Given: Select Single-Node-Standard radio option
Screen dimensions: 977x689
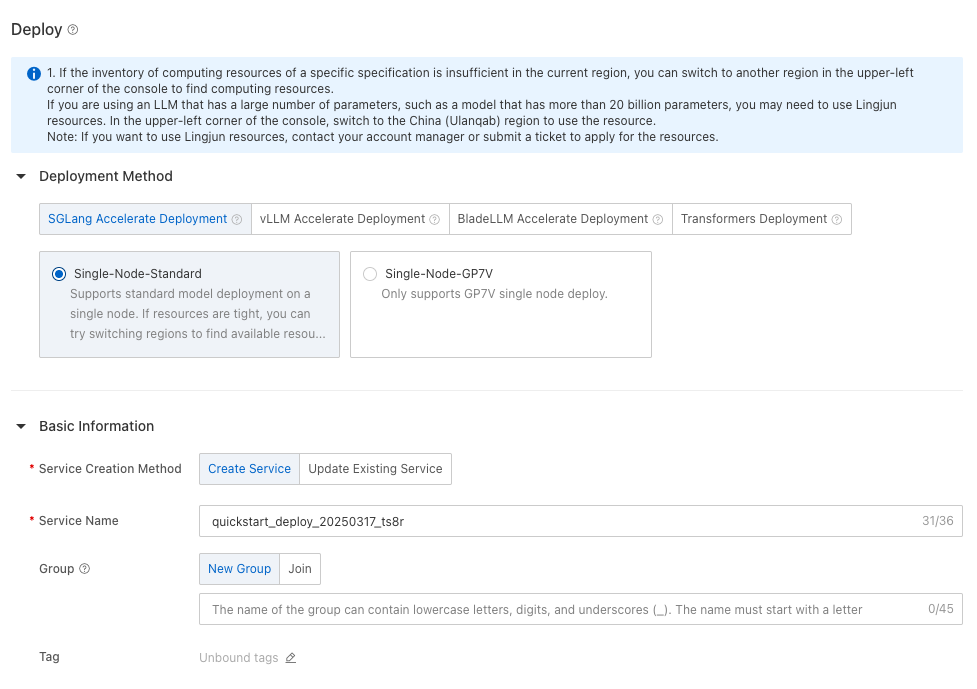Looking at the screenshot, I should tap(59, 274).
